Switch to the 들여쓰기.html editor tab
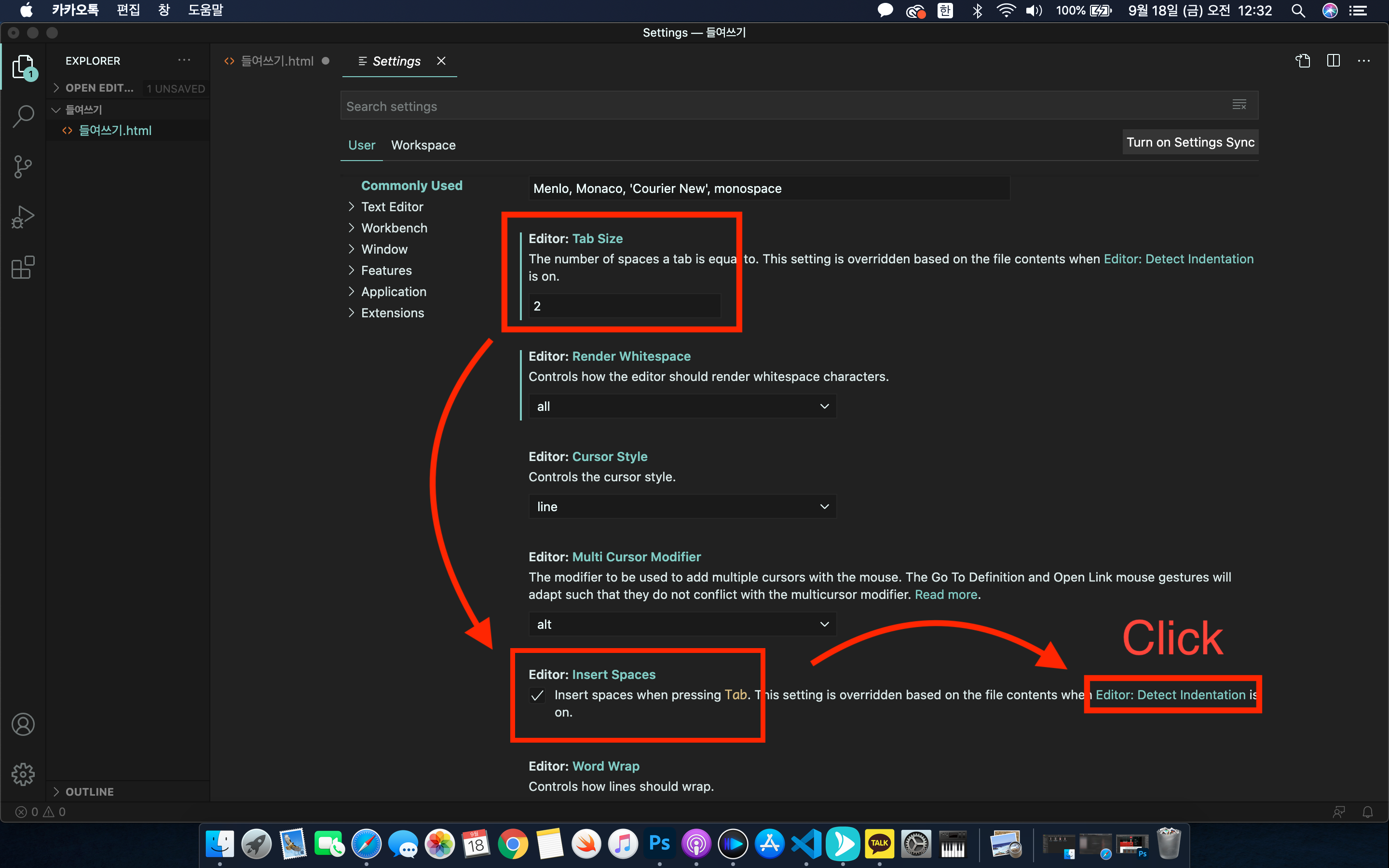Image resolution: width=1389 pixels, height=868 pixels. click(277, 61)
